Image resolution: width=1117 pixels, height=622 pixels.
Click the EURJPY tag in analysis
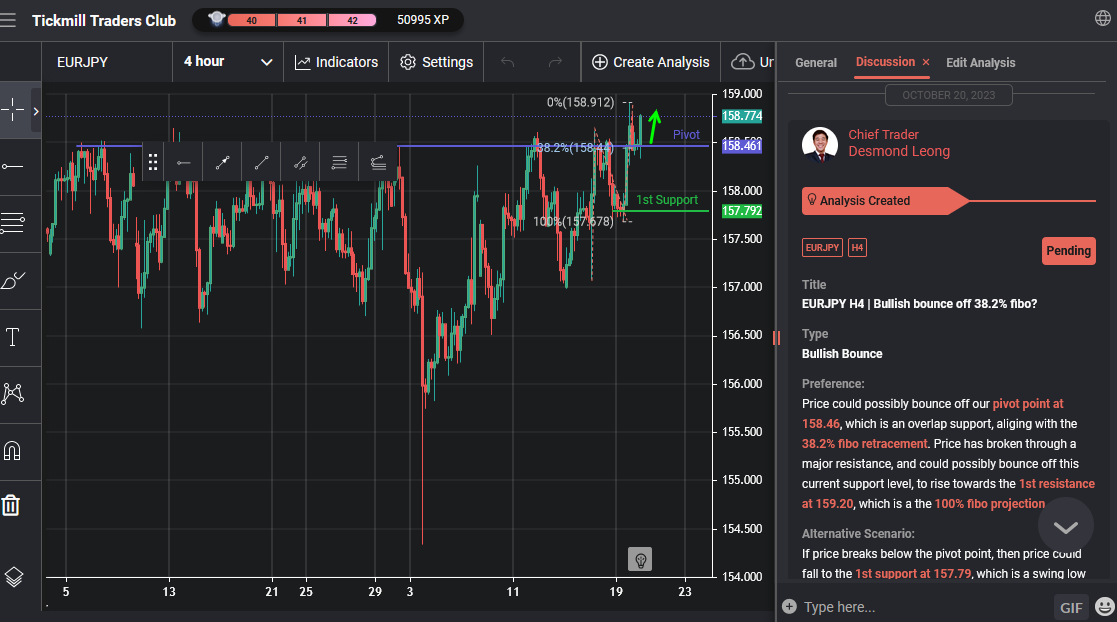822,247
